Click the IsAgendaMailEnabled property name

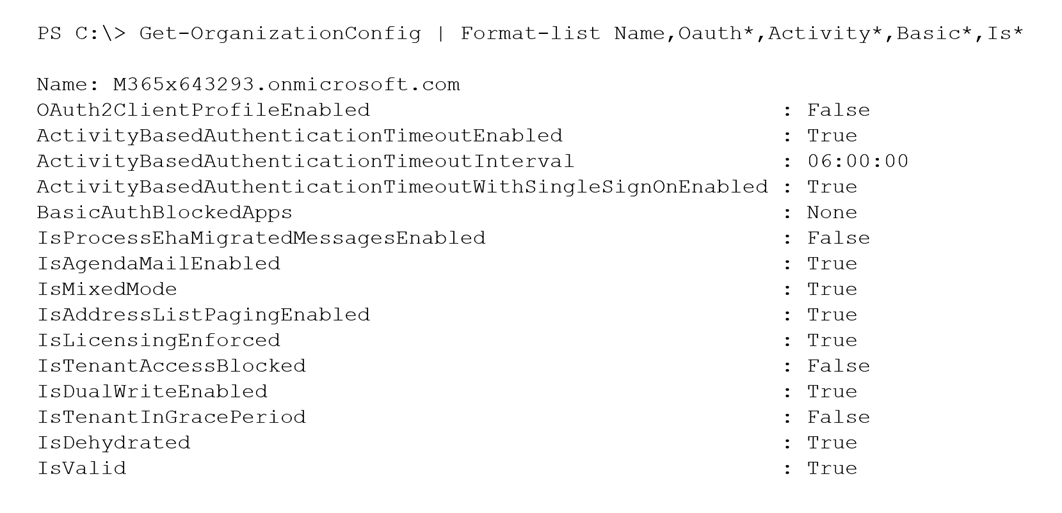pyautogui.click(x=158, y=264)
